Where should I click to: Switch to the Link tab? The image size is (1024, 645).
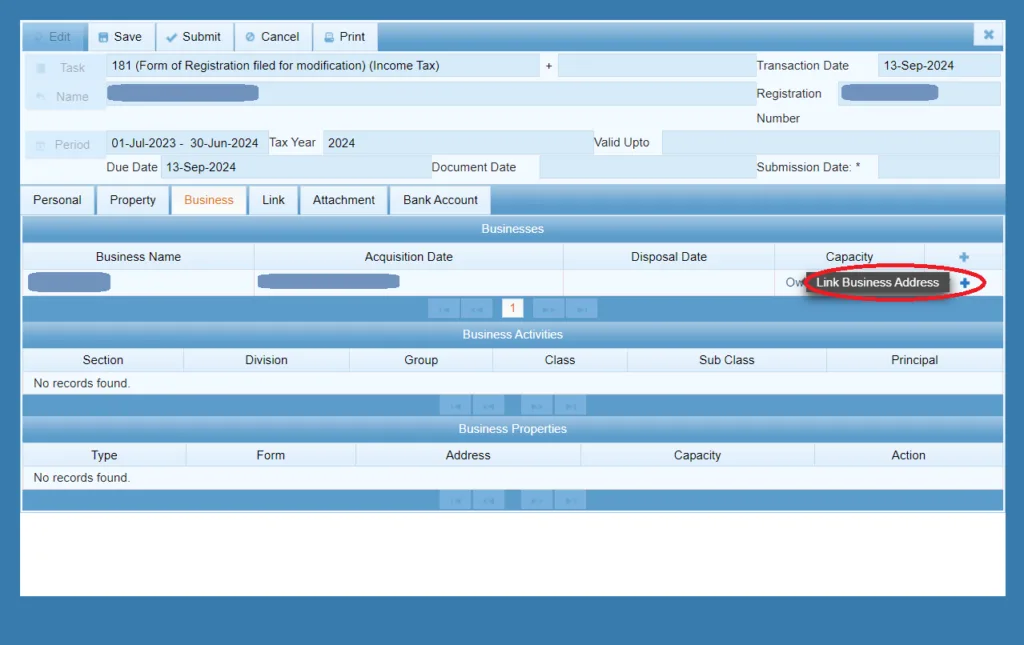point(273,200)
